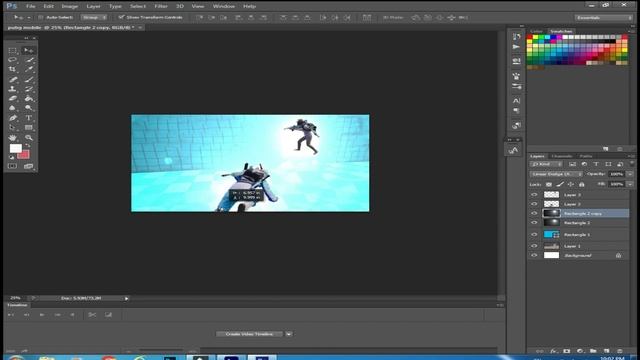Uncheck Show Transform Controls
The width and height of the screenshot is (640, 360).
(121, 17)
